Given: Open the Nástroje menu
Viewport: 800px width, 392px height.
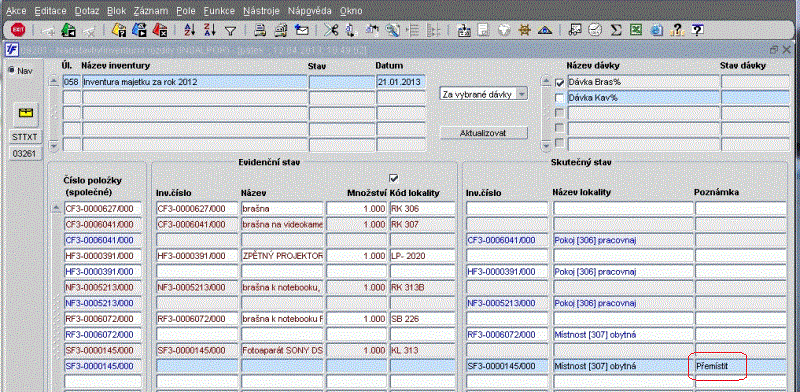Looking at the screenshot, I should pos(261,11).
